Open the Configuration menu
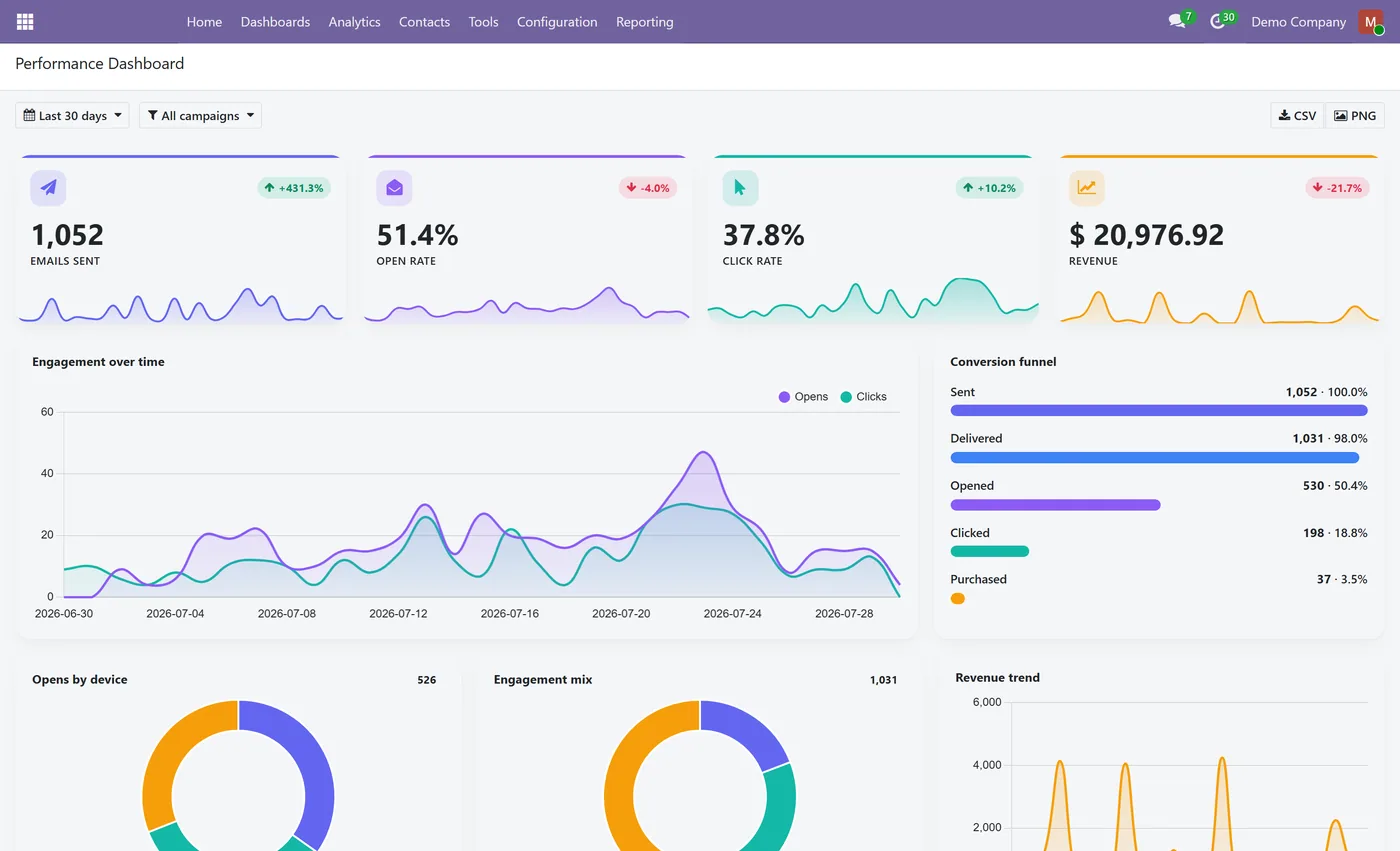The width and height of the screenshot is (1400, 851). (557, 22)
